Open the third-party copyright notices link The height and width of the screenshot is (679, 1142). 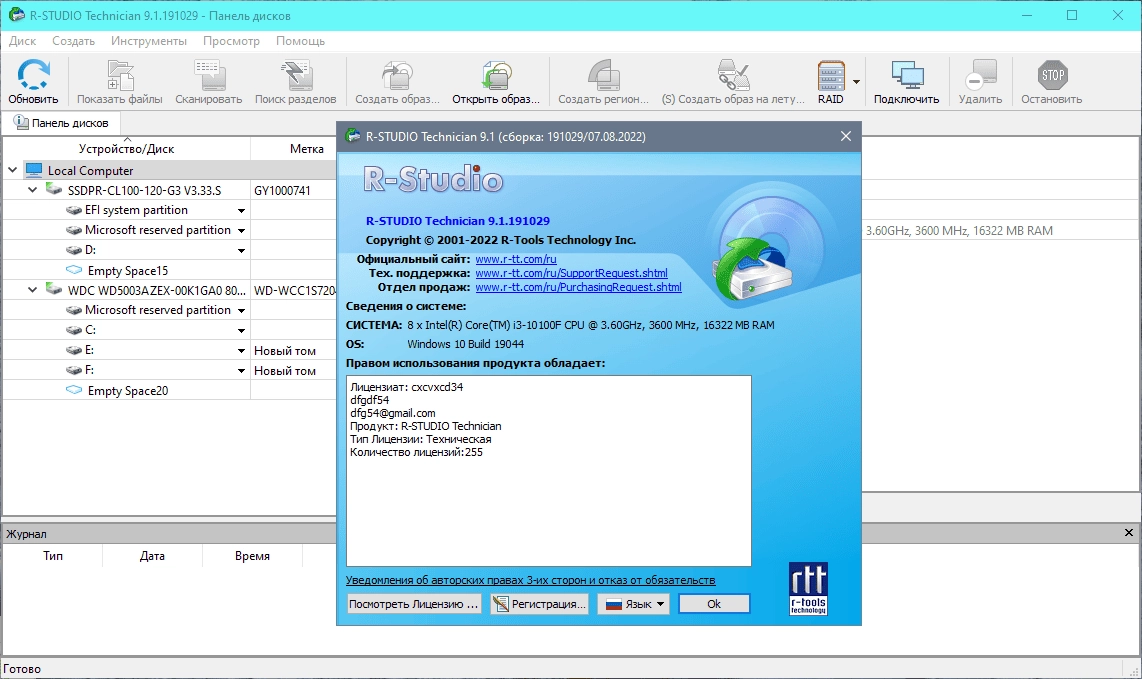tap(530, 581)
